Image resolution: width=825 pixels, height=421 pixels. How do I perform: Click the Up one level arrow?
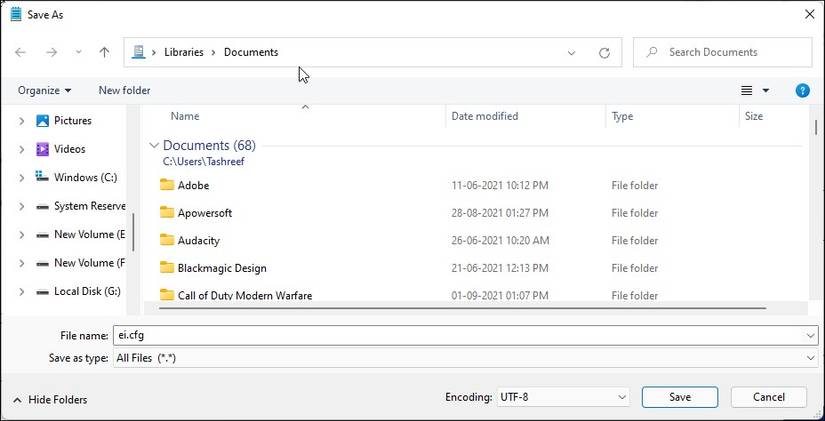coord(104,52)
